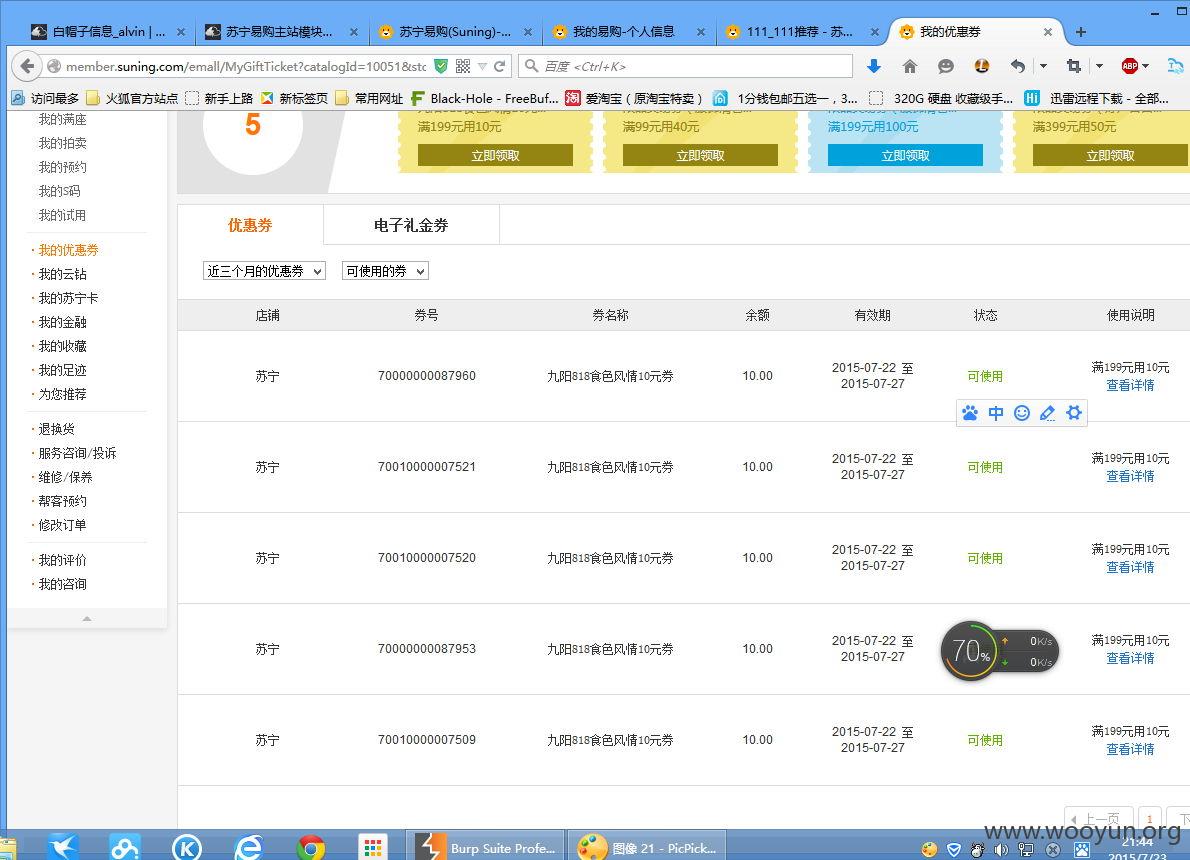Click the pencil handwriting IME icon

point(1047,413)
